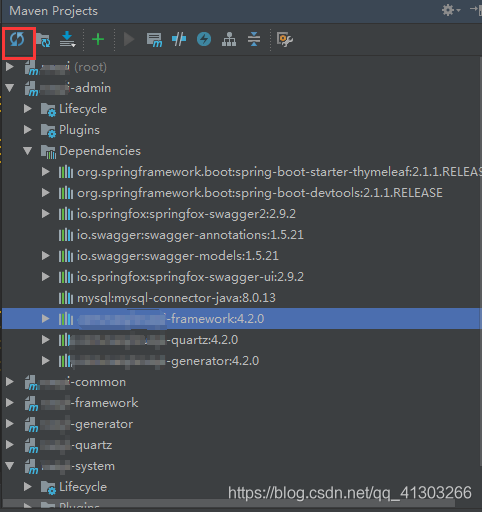This screenshot has width=482, height=512.
Task: Collapse the Dependencies folder arrow
Action: pos(28,151)
